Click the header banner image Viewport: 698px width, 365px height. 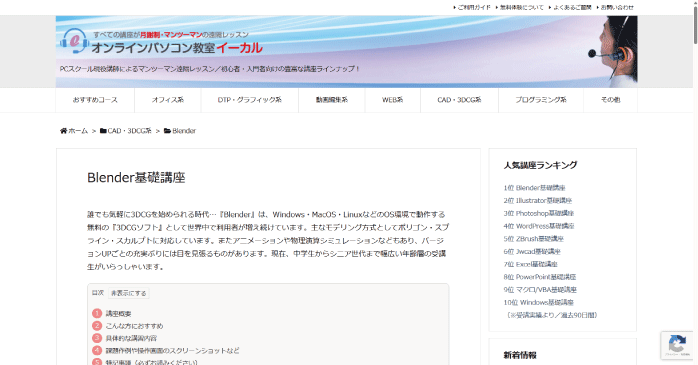(346, 52)
